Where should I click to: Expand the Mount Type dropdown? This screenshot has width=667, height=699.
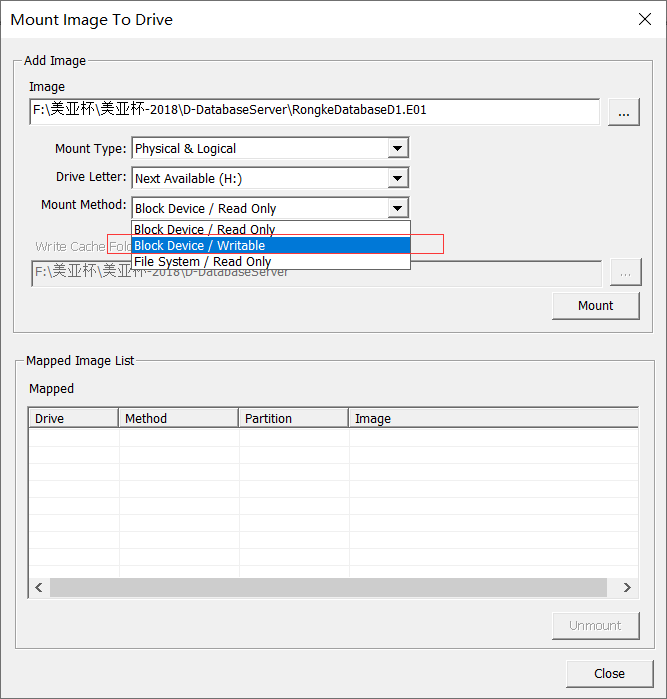click(x=398, y=149)
